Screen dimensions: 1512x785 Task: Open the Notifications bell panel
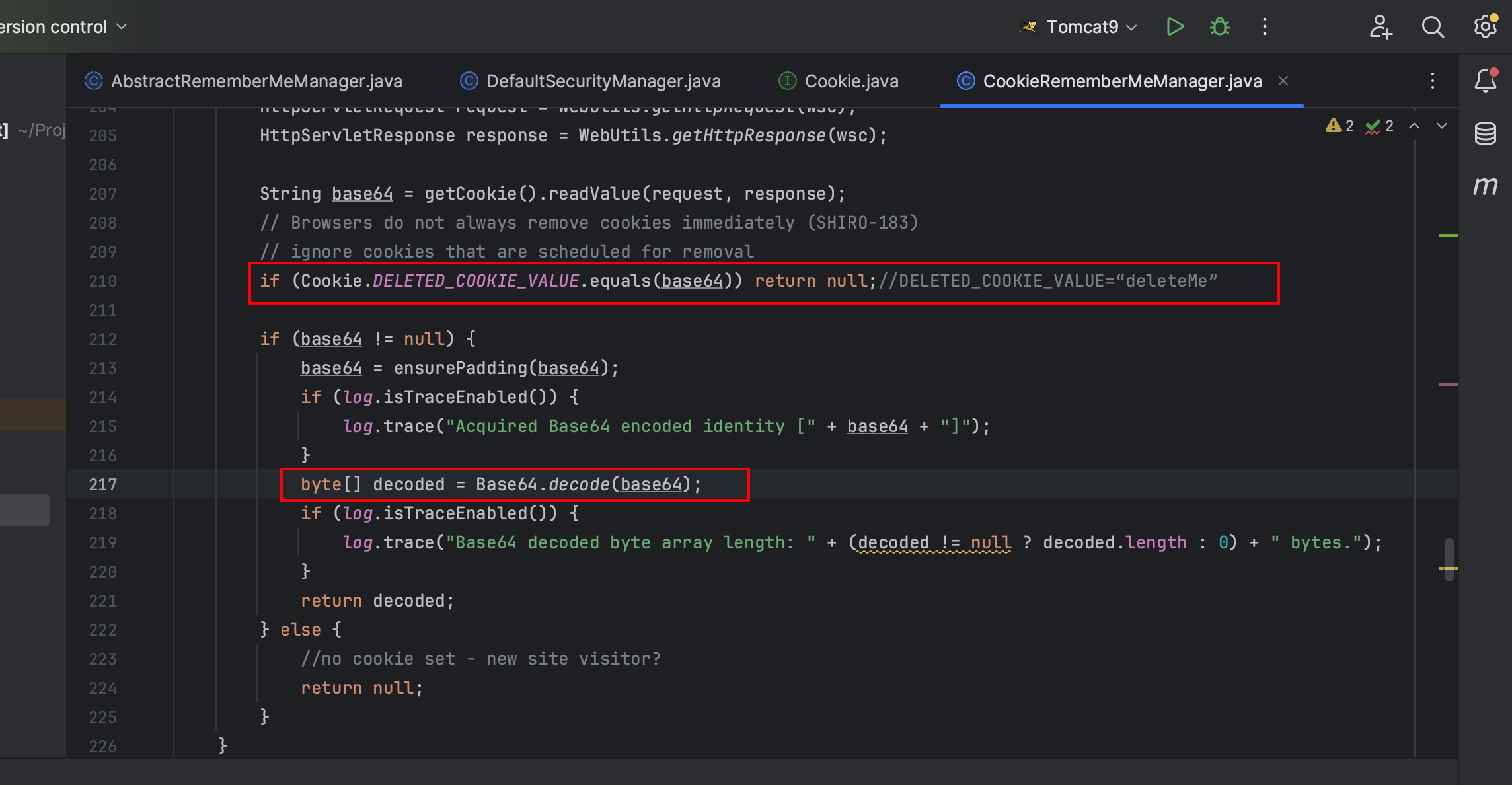[x=1486, y=81]
